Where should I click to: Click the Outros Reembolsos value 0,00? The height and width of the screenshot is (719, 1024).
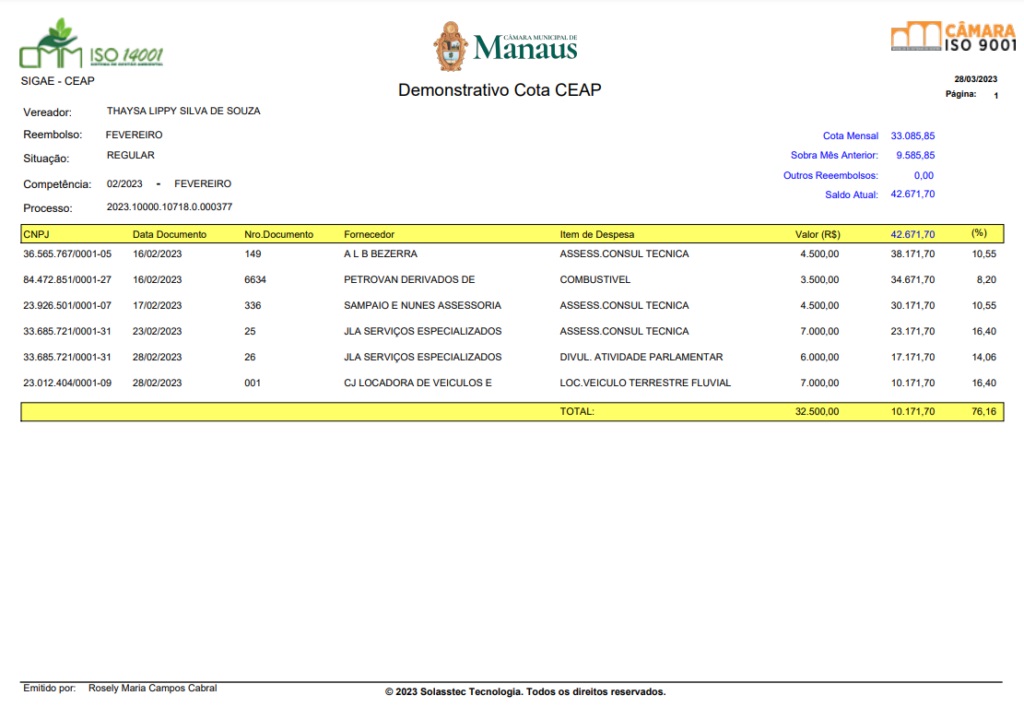click(x=923, y=176)
